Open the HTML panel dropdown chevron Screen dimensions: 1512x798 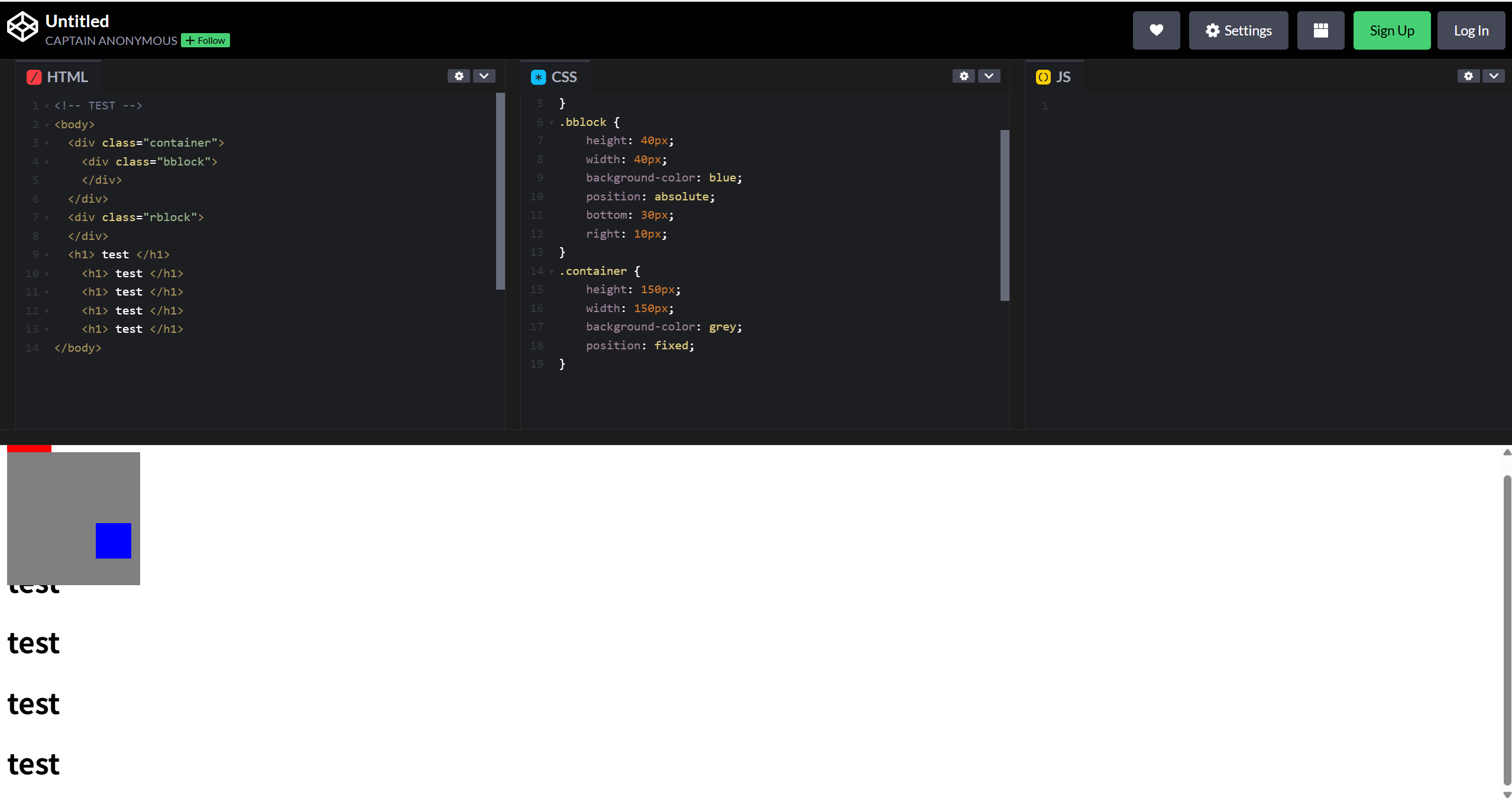pyautogui.click(x=484, y=76)
